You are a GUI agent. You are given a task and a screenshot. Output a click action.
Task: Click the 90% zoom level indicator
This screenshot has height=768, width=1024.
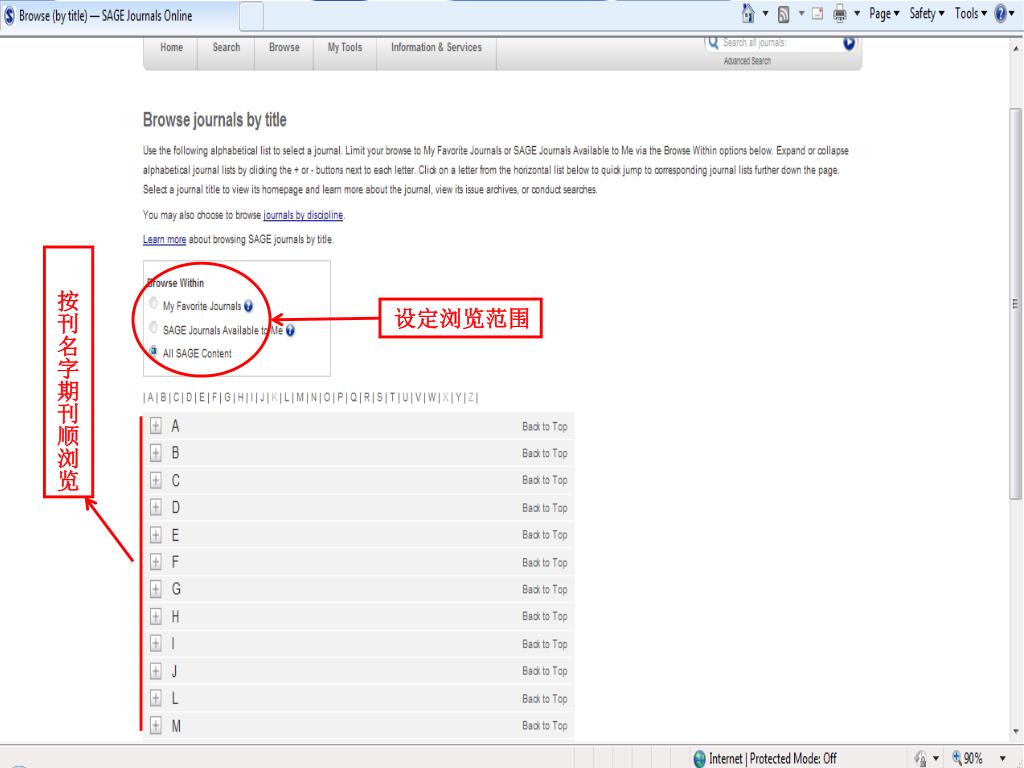point(973,758)
